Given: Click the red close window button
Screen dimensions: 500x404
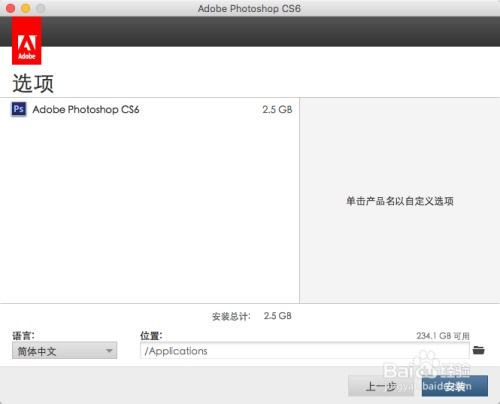Looking at the screenshot, I should (11, 8).
